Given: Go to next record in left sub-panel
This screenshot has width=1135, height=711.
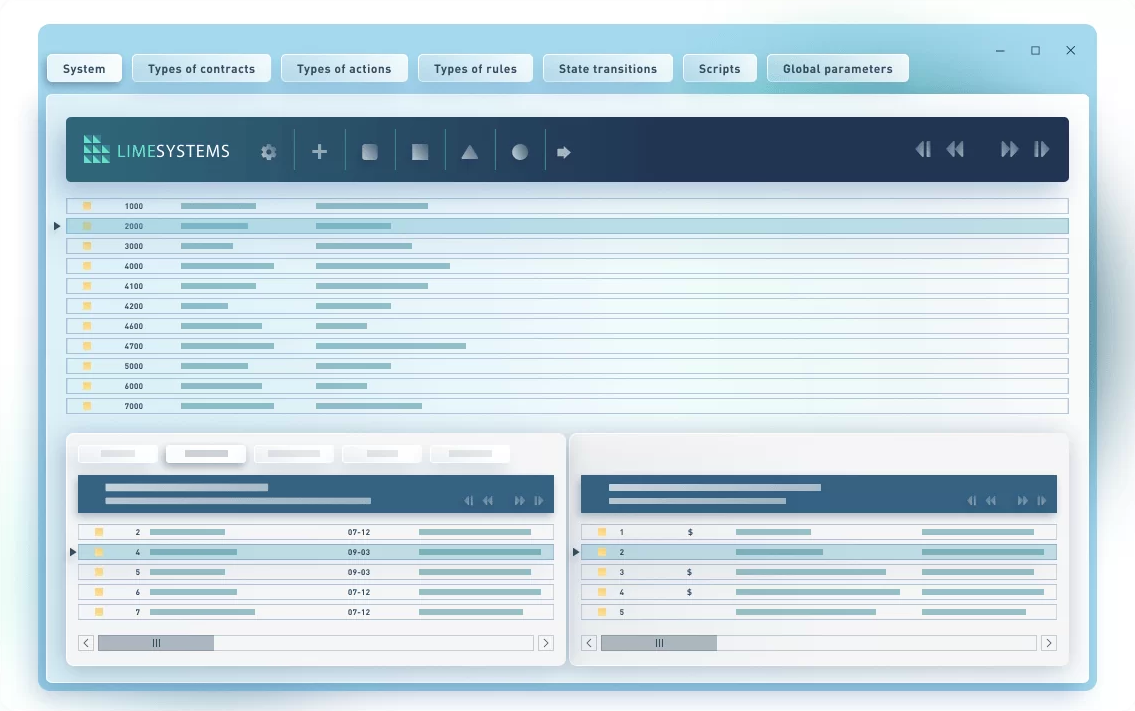Looking at the screenshot, I should [x=519, y=500].
